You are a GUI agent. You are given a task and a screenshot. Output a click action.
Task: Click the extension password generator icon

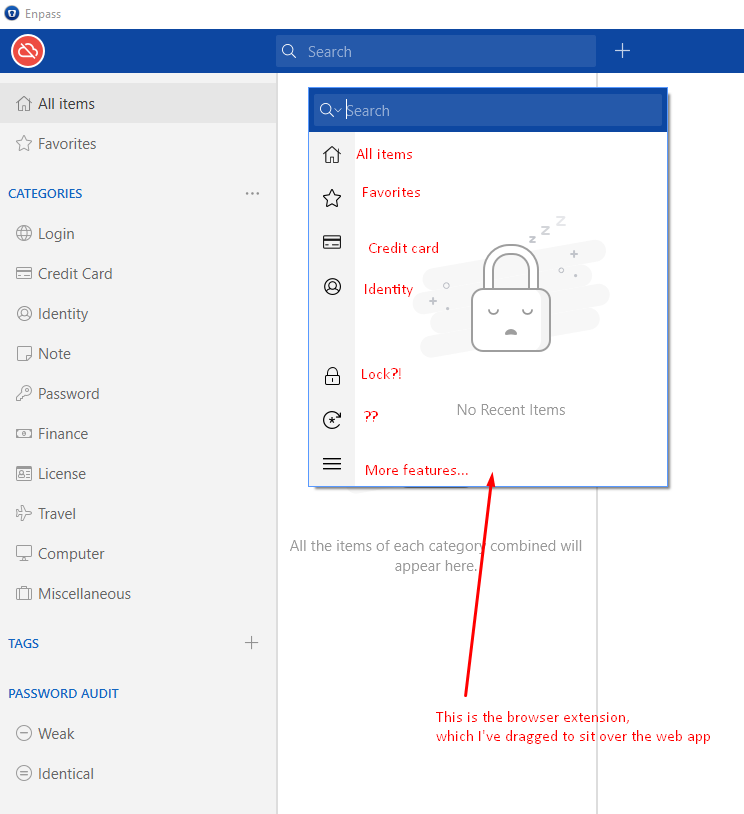[x=332, y=419]
